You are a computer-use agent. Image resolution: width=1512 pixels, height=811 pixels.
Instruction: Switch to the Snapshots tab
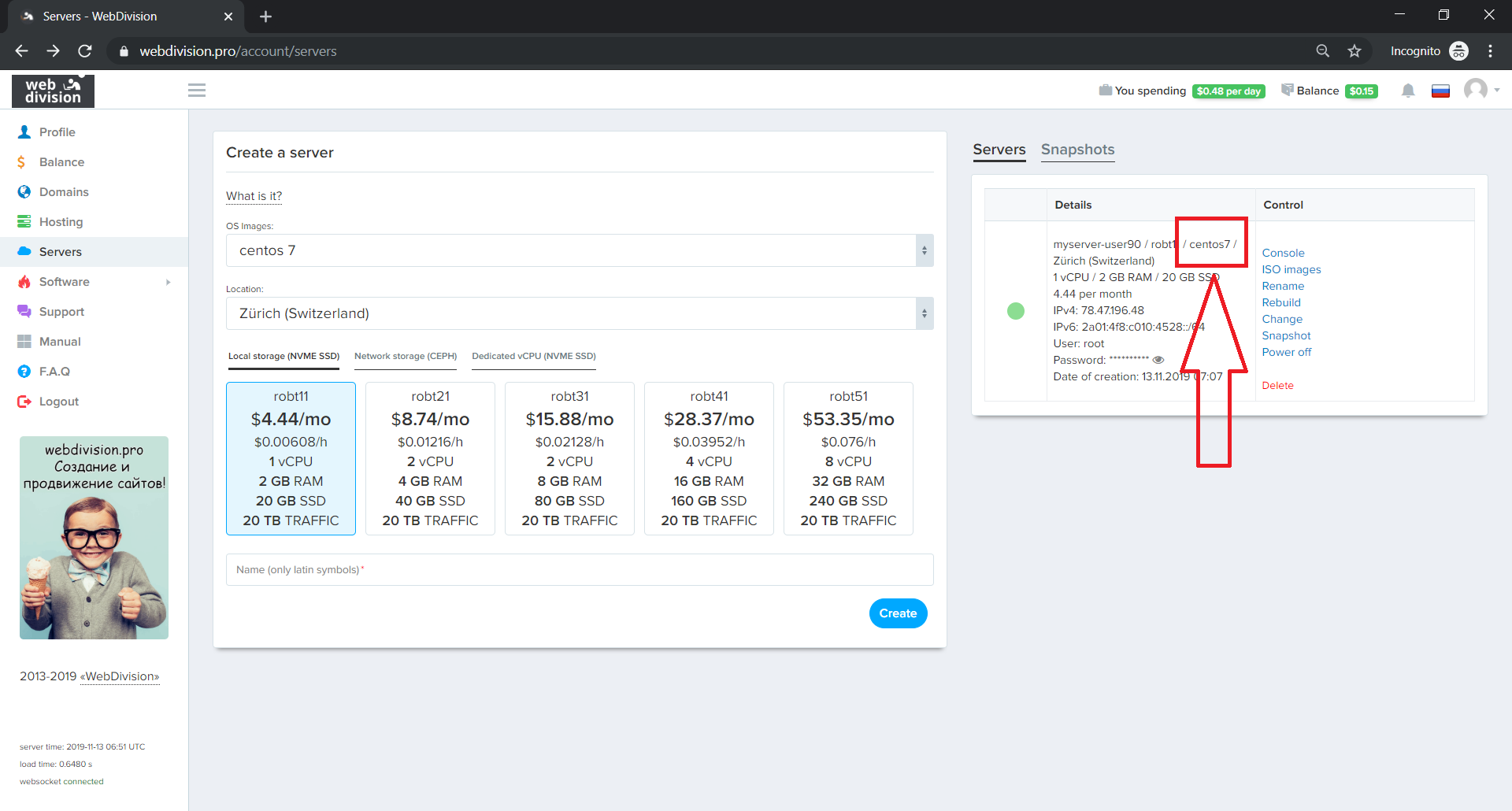1077,150
